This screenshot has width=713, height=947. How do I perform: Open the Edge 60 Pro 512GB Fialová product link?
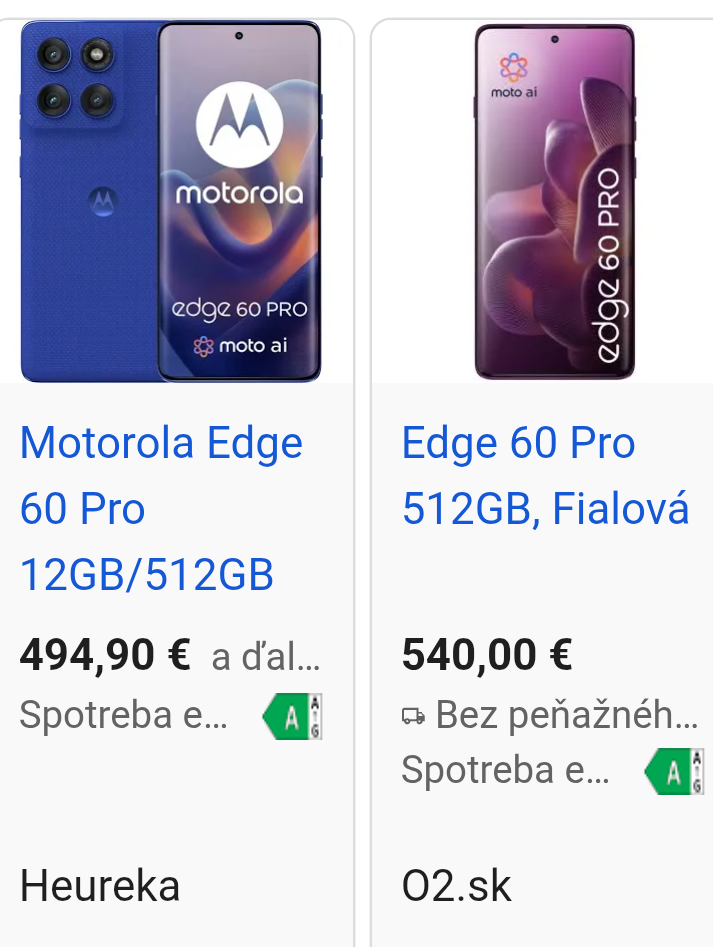point(545,475)
